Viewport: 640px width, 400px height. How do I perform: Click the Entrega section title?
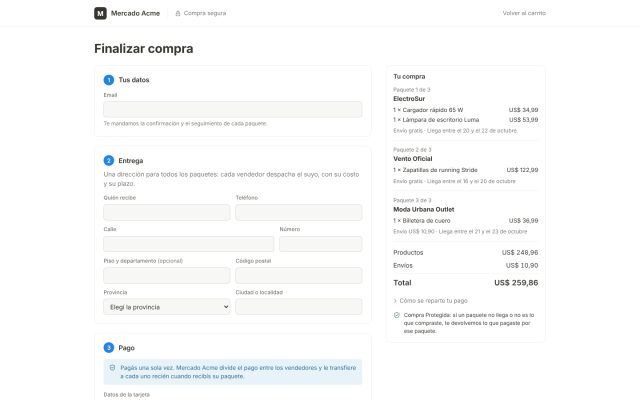[x=131, y=161]
